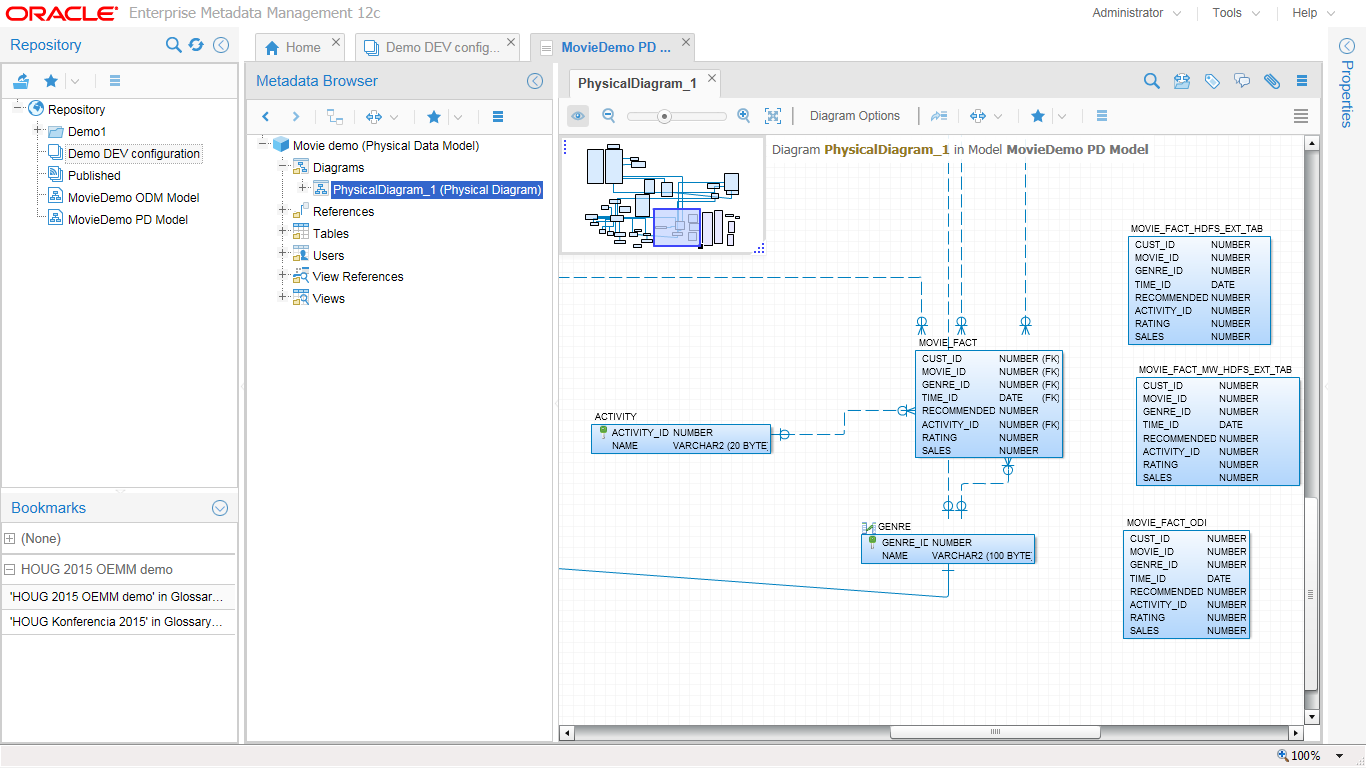Expand the Views tree node
1366x768 pixels.
(283, 298)
